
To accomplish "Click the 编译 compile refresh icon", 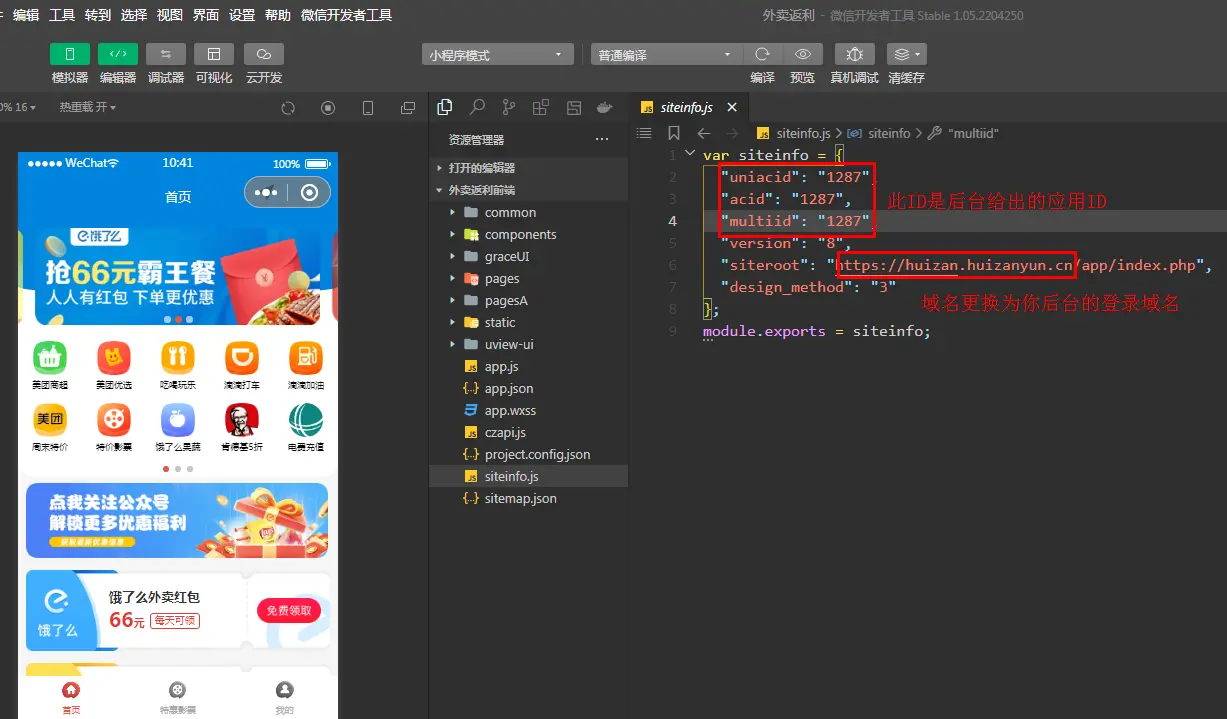I will click(x=762, y=54).
